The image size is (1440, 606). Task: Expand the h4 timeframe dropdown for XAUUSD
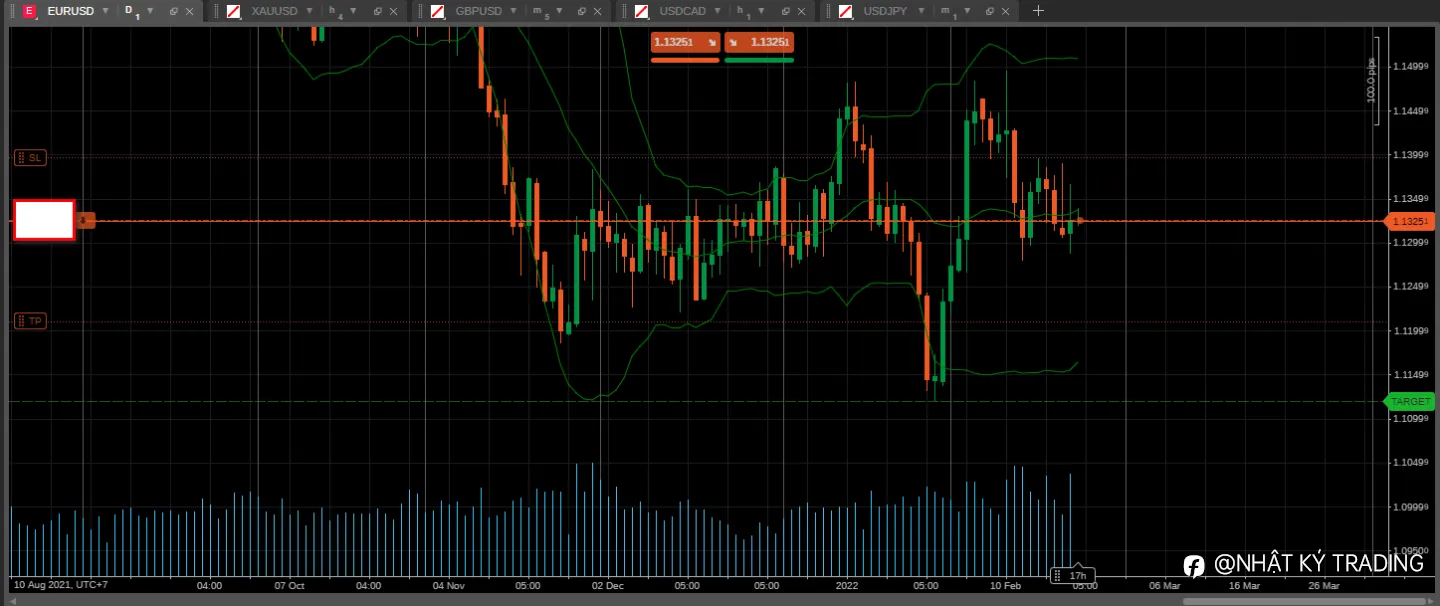[353, 11]
